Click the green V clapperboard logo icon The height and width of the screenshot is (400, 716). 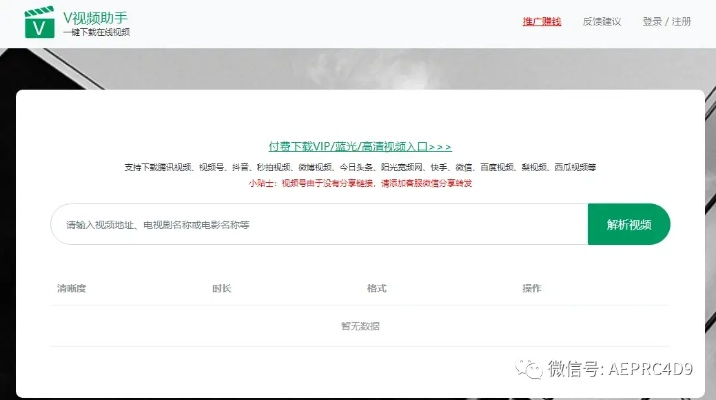pyautogui.click(x=39, y=23)
